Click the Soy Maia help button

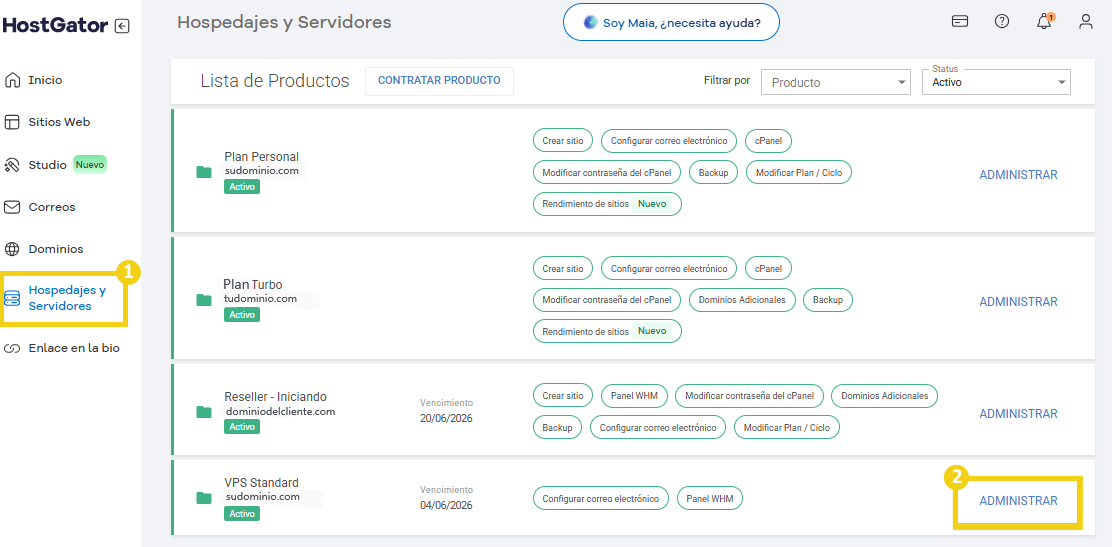coord(671,23)
